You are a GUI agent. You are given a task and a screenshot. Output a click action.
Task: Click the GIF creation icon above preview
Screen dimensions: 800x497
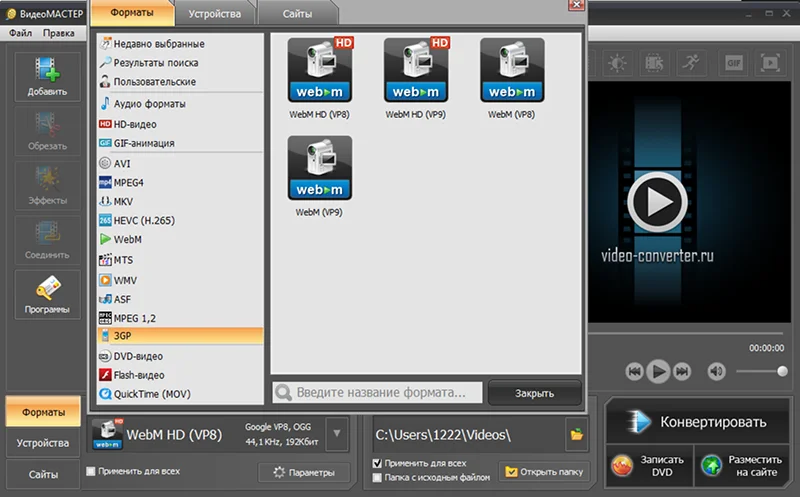pyautogui.click(x=733, y=63)
